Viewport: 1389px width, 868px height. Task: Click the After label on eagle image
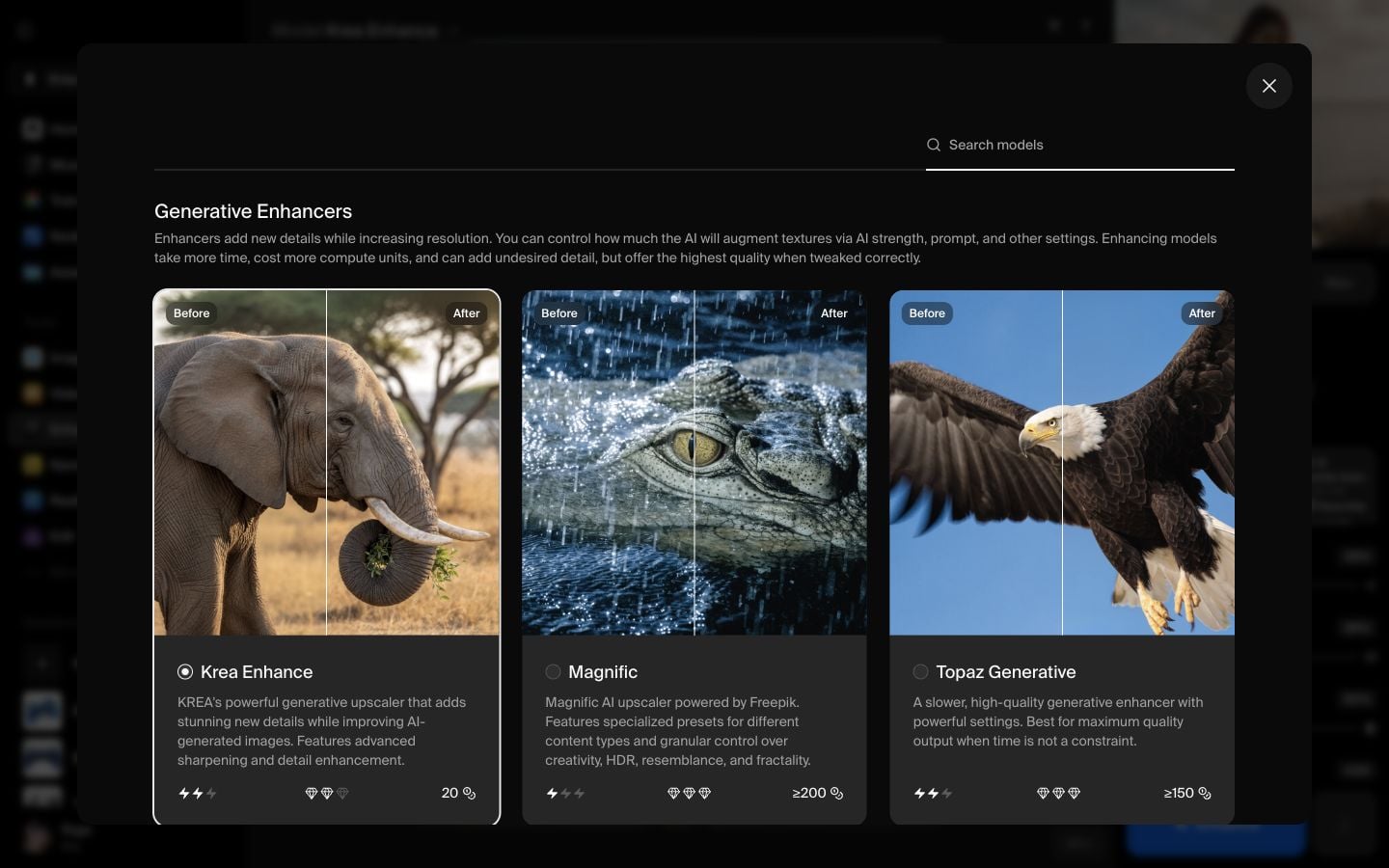[1202, 313]
